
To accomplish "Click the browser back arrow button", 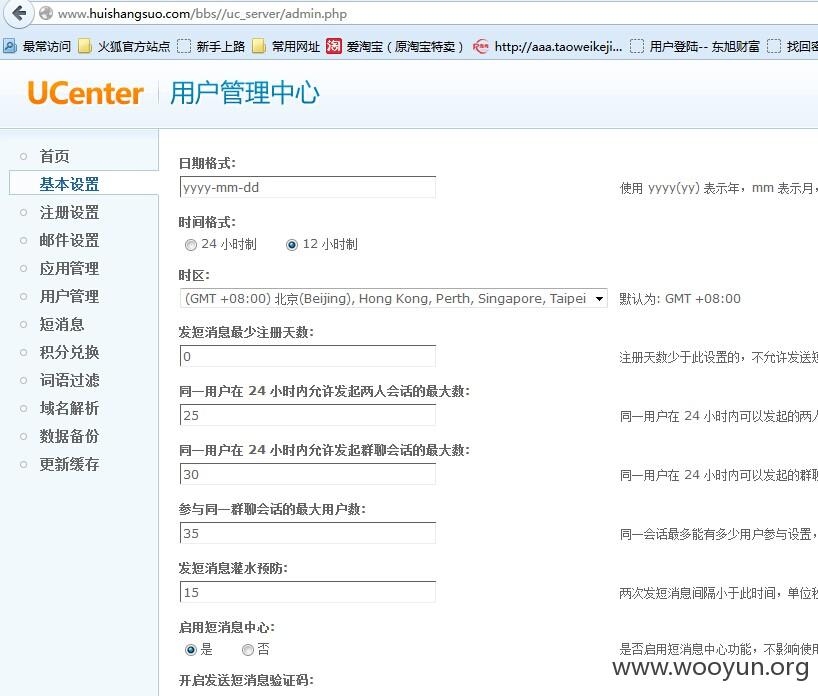I will 19,13.
